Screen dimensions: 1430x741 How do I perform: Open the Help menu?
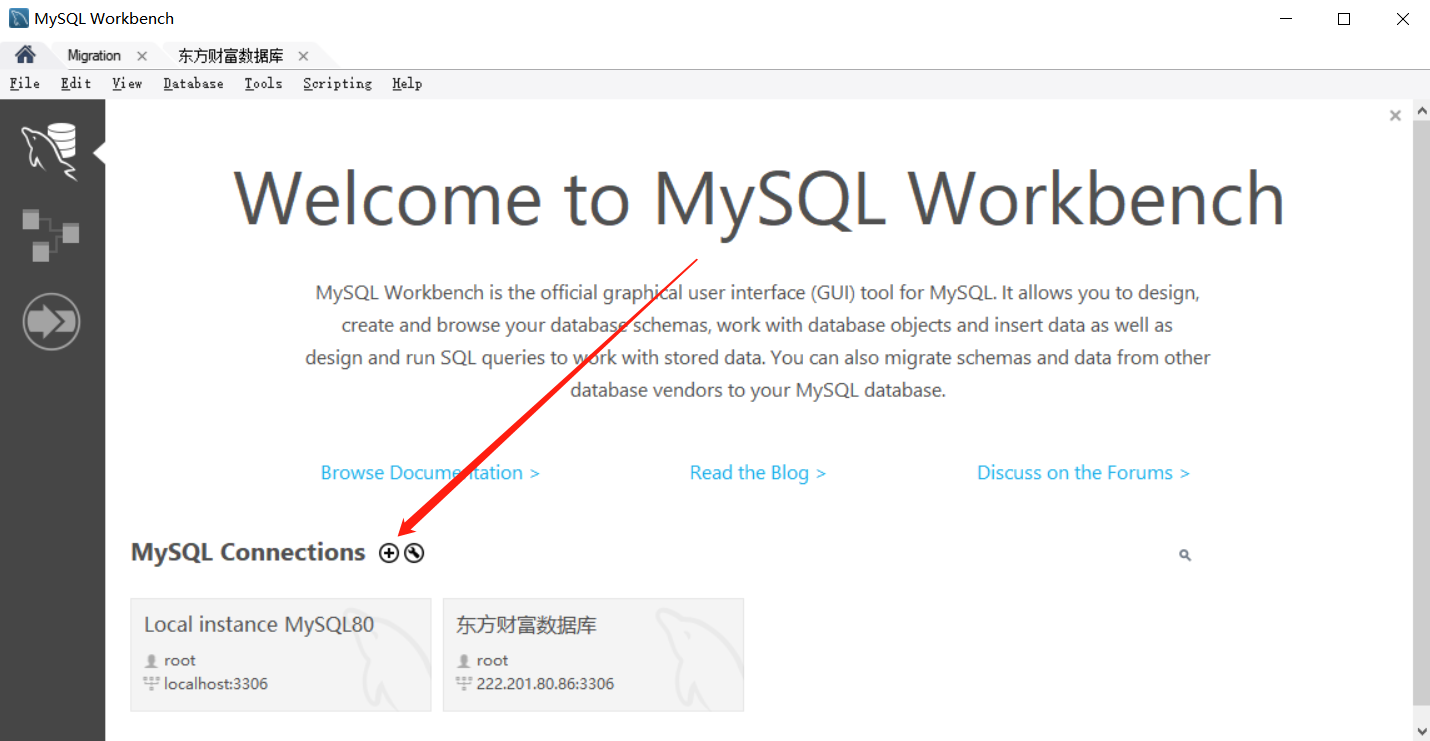click(407, 84)
